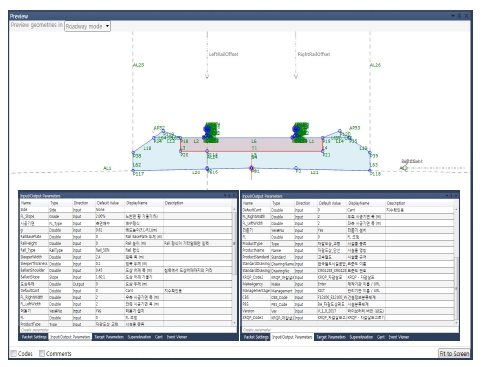The width and height of the screenshot is (482, 367).
Task: Close the right Input/Output Parameters panel
Action: (456, 196)
